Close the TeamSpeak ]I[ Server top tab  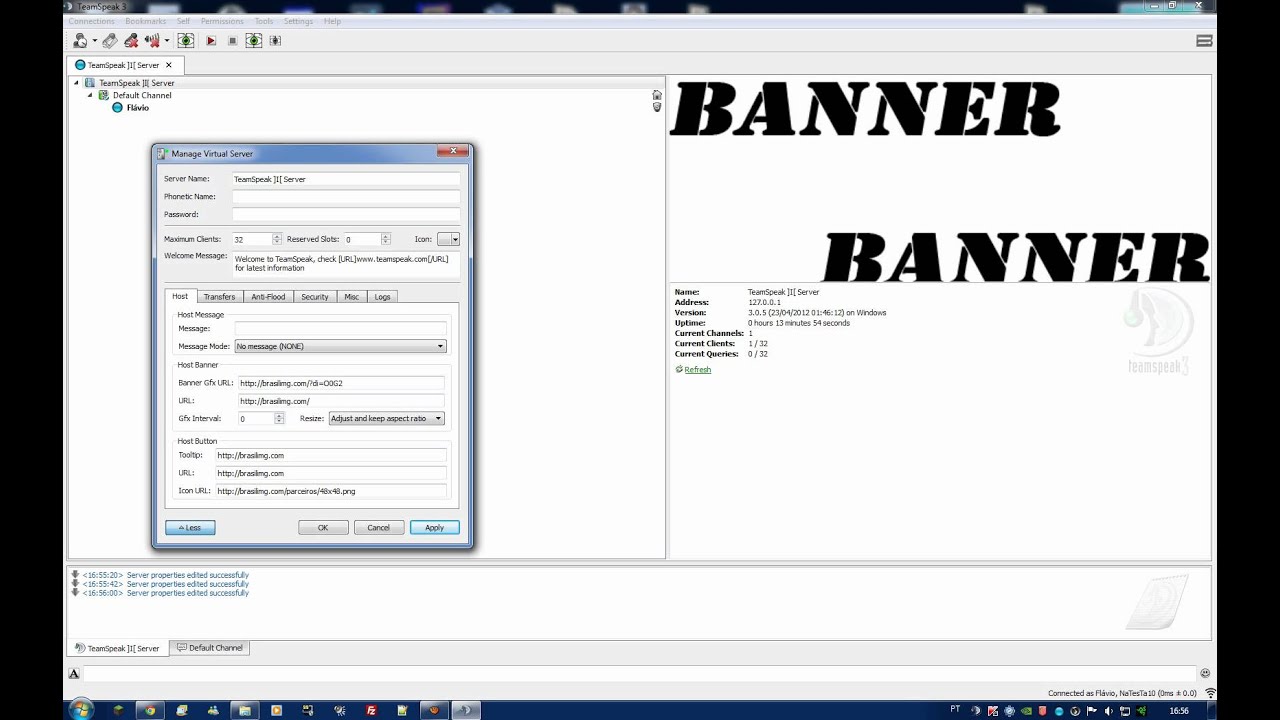pos(169,65)
